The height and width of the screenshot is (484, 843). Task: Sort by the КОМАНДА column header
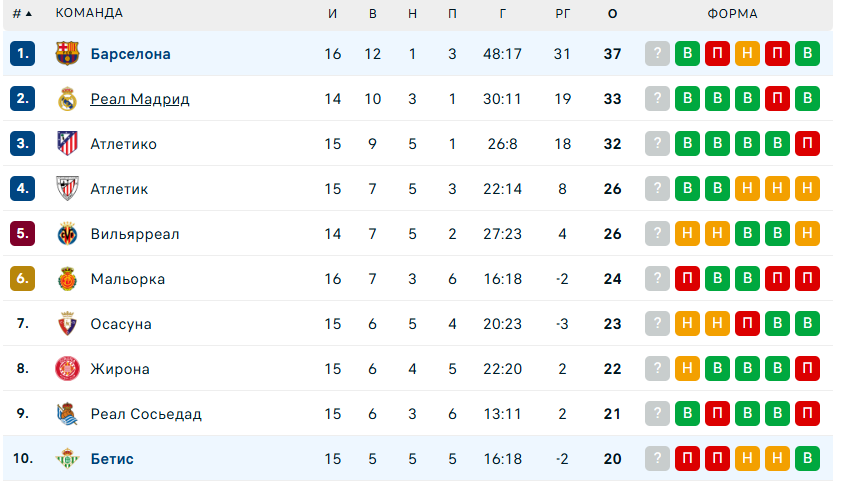click(90, 14)
